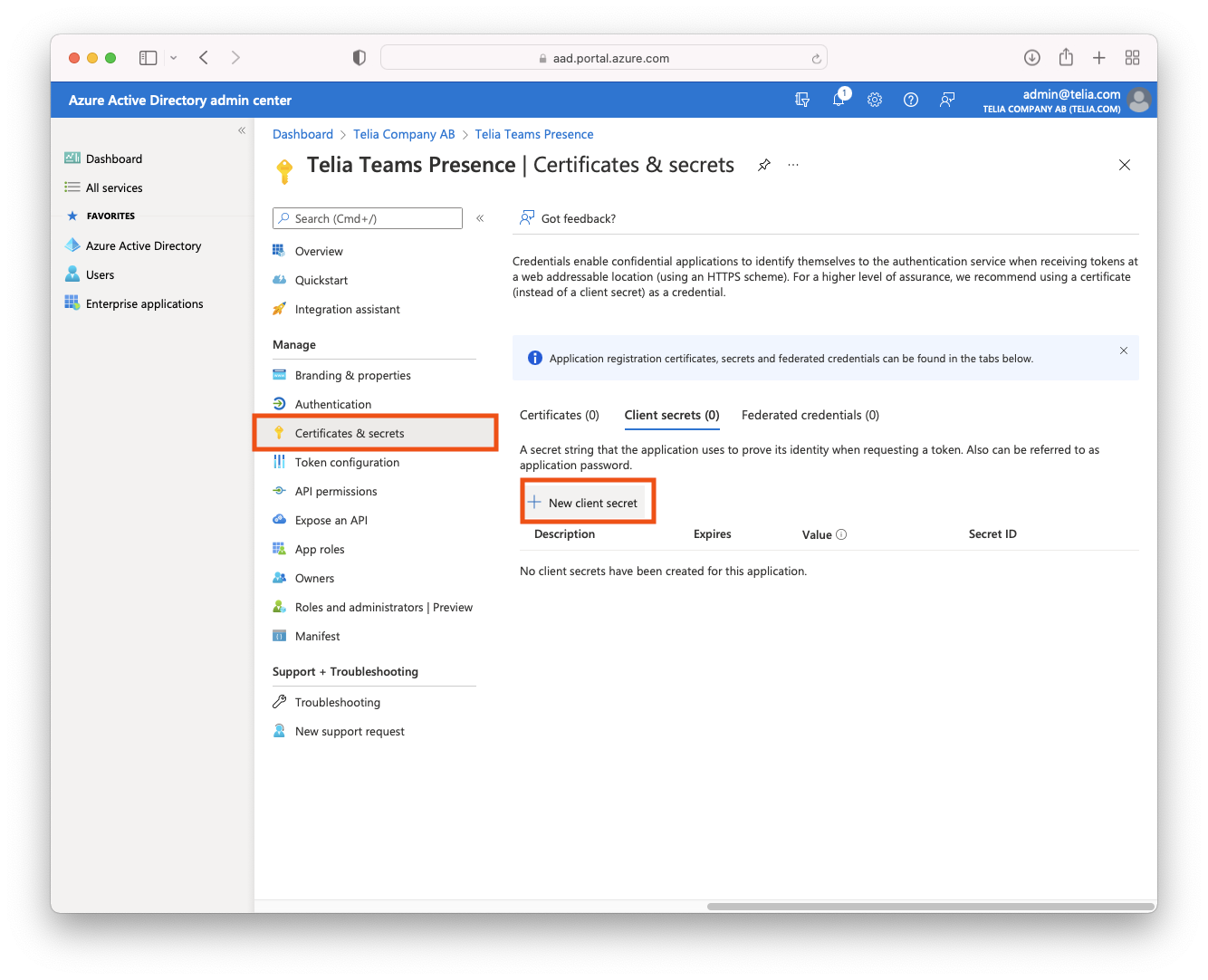The height and width of the screenshot is (980, 1208).
Task: Click New client secret button
Action: coord(585,503)
